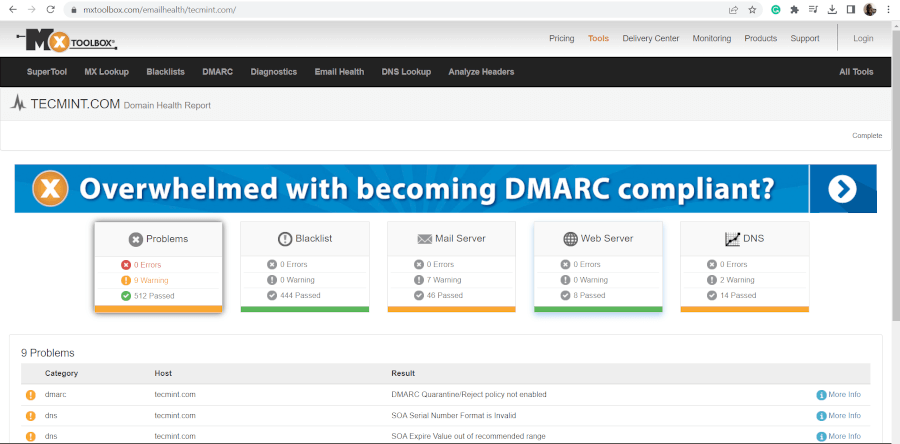Viewport: 900px width, 444px height.
Task: Open the Monitoring page
Action: pos(712,38)
